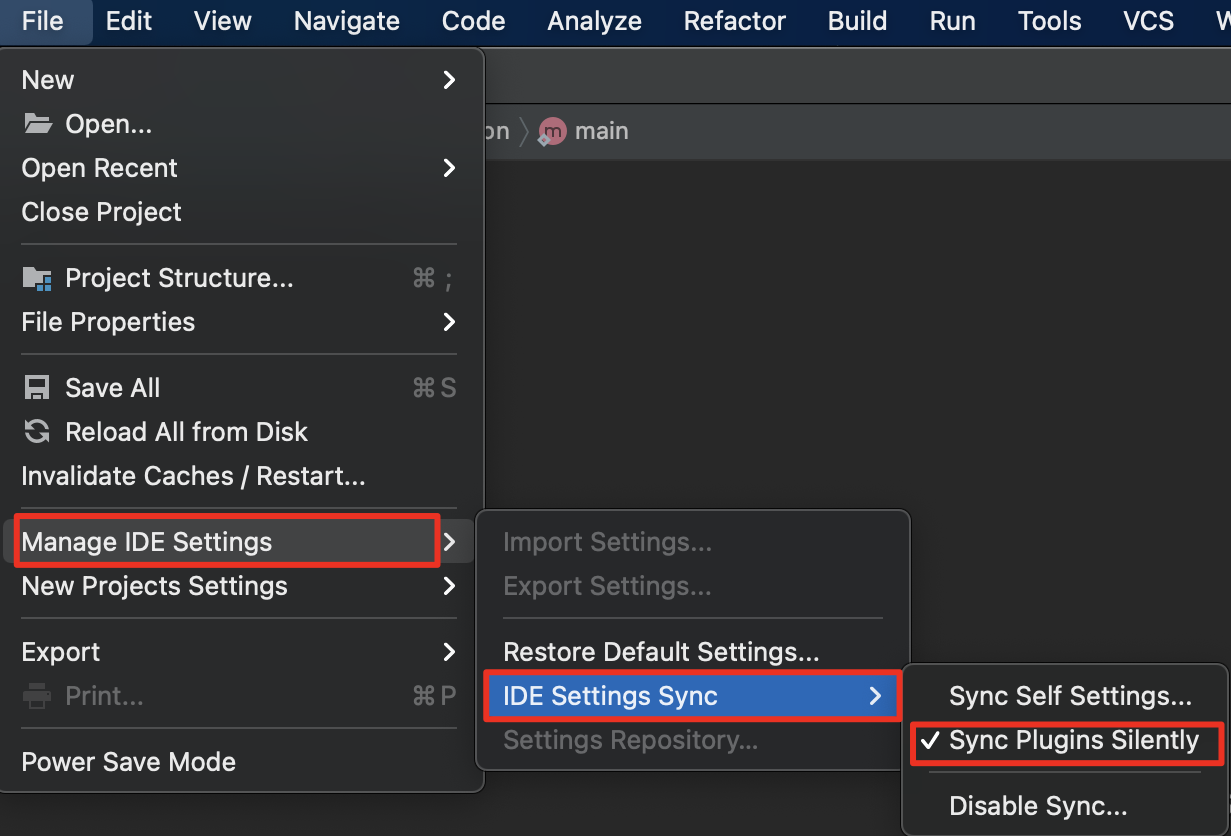Expand the Open Recent submenu

[x=449, y=167]
